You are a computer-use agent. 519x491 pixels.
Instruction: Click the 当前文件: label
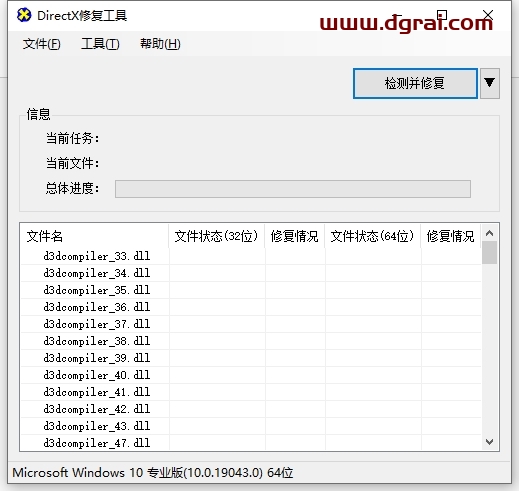click(x=72, y=163)
